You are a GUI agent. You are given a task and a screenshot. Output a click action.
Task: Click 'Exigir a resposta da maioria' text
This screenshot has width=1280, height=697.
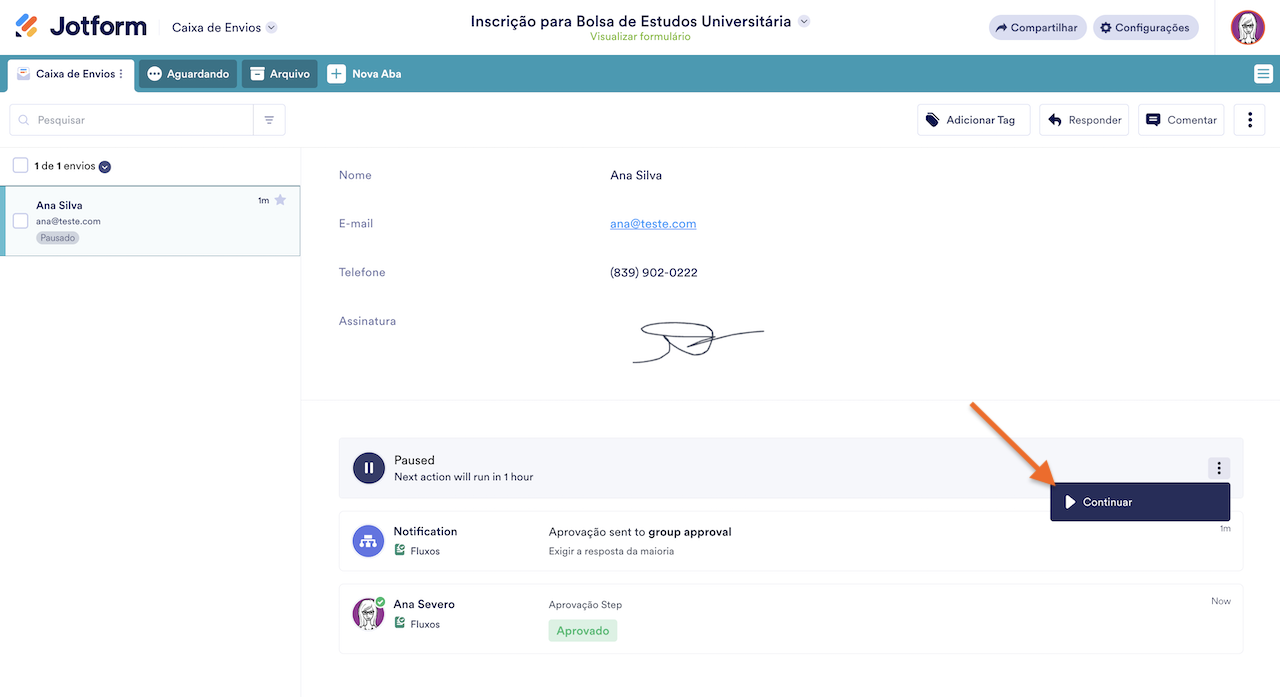[611, 551]
